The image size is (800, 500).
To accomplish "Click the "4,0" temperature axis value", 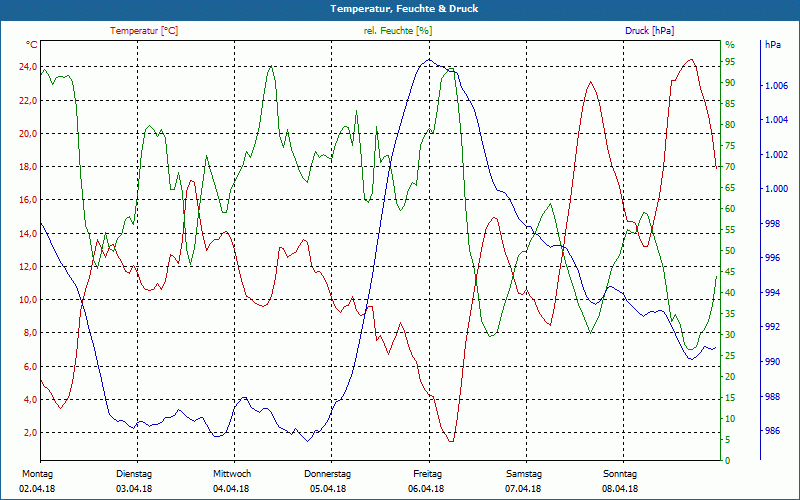I will click(x=31, y=399).
